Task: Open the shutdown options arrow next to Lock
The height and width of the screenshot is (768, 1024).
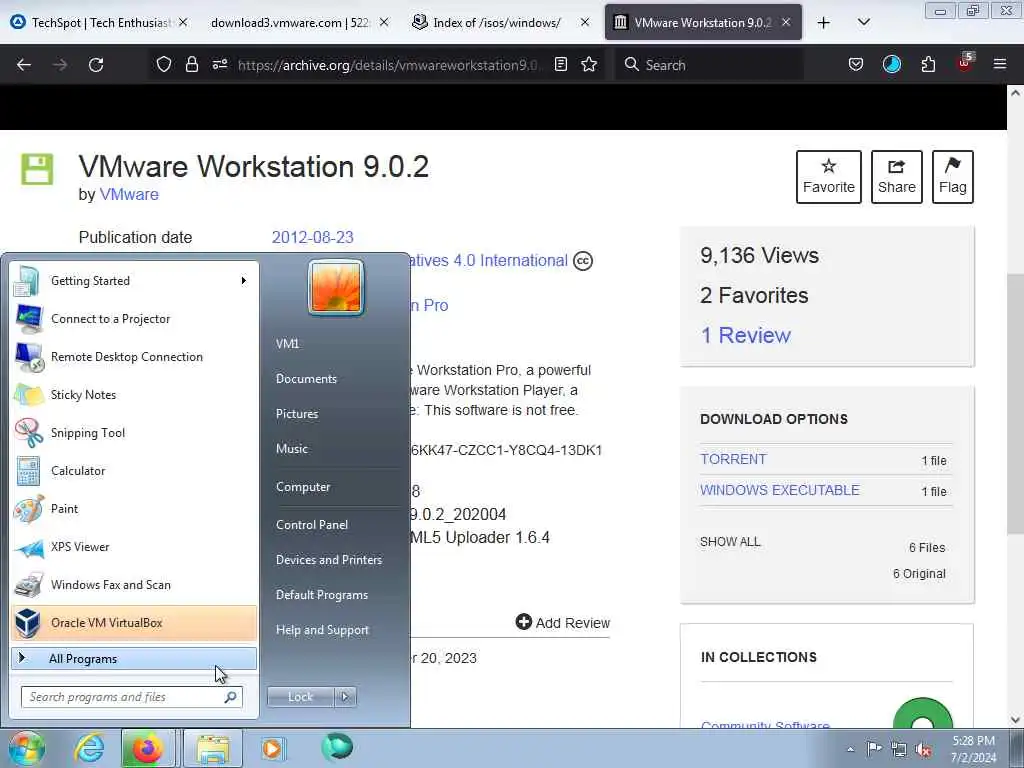Action: [345, 697]
